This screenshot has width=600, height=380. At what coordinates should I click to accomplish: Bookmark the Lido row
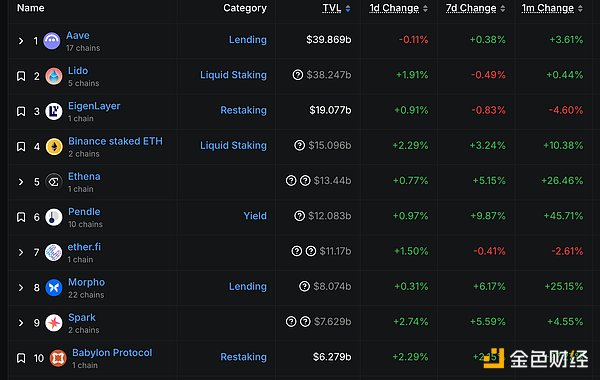(x=21, y=76)
